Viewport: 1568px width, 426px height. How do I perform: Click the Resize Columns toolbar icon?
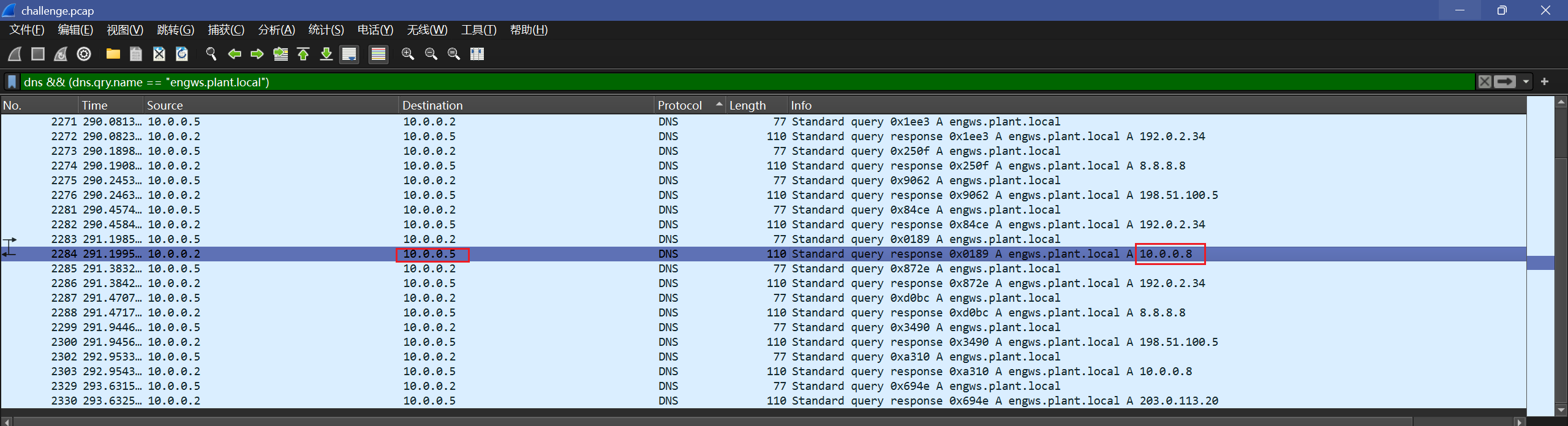[477, 54]
